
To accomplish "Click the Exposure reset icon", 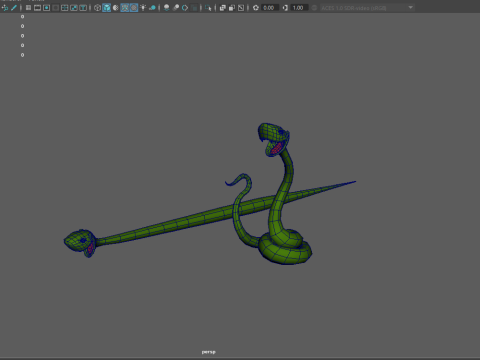I will (256, 8).
